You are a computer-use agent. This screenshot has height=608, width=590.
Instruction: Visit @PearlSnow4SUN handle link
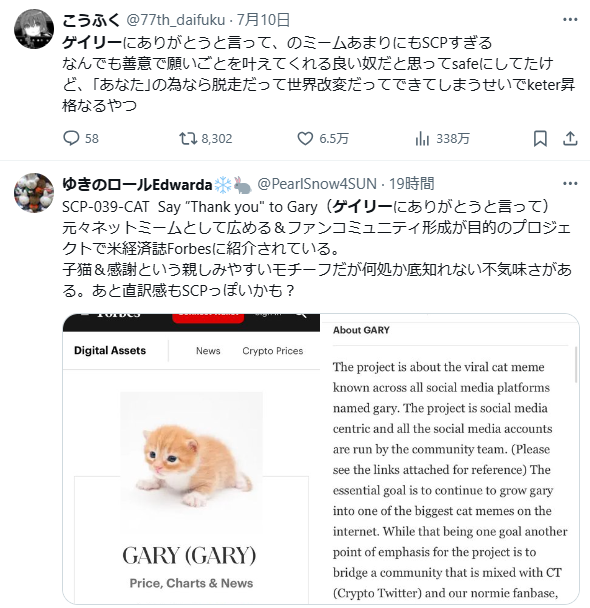[x=317, y=183]
